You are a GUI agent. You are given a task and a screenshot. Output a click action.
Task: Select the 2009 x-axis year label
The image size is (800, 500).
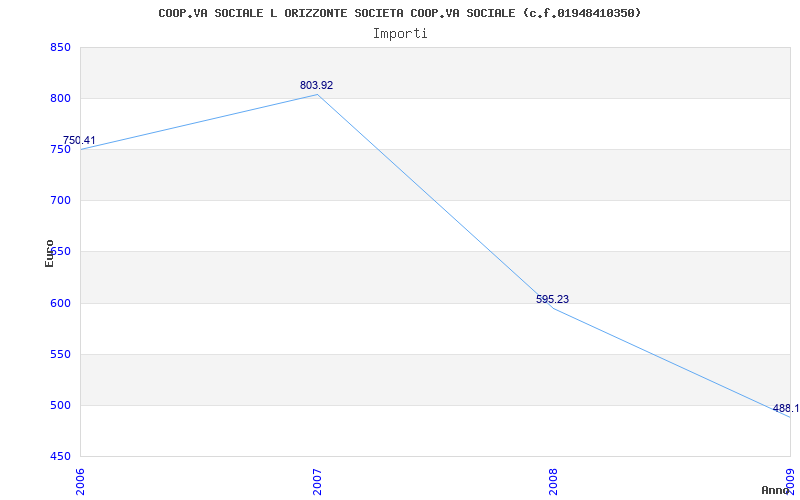790,476
